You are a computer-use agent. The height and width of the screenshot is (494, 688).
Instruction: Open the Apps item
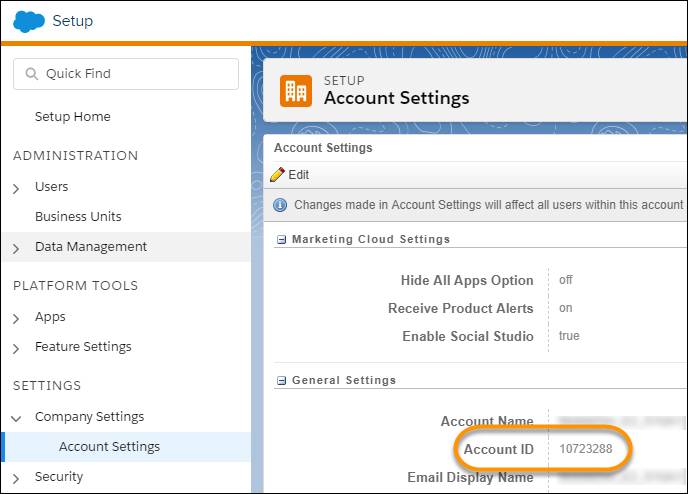[x=50, y=317]
